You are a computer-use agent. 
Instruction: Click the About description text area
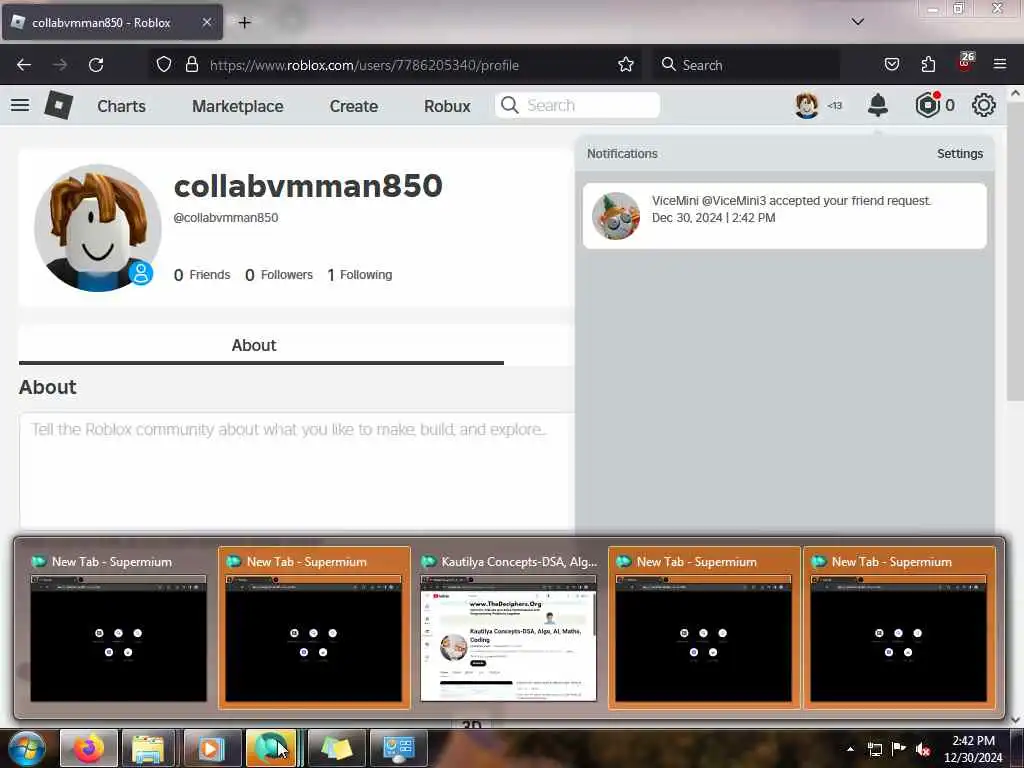[x=296, y=470]
